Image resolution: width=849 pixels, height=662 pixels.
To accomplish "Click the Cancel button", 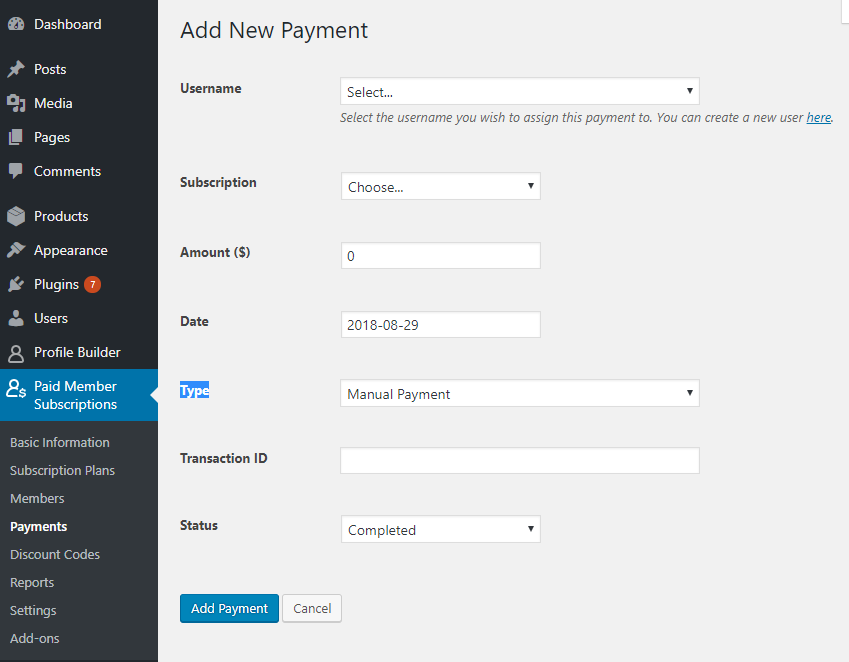I will [312, 608].
